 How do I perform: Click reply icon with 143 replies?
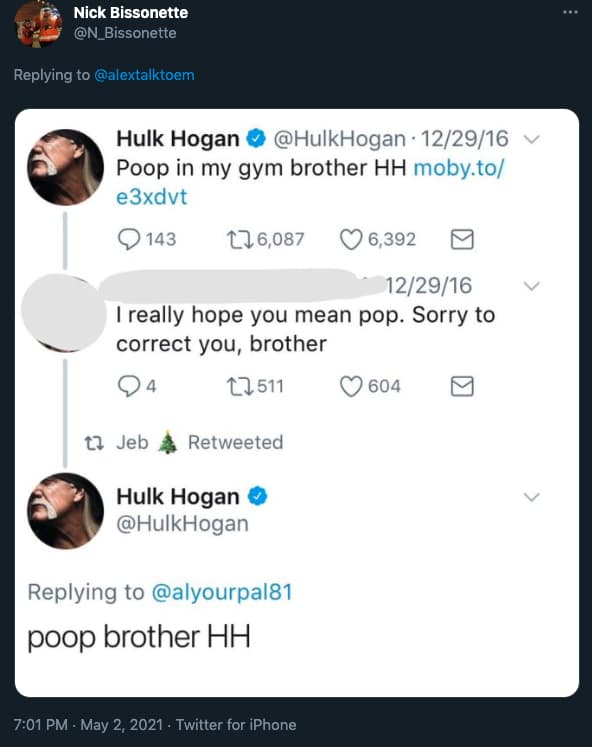pyautogui.click(x=129, y=239)
